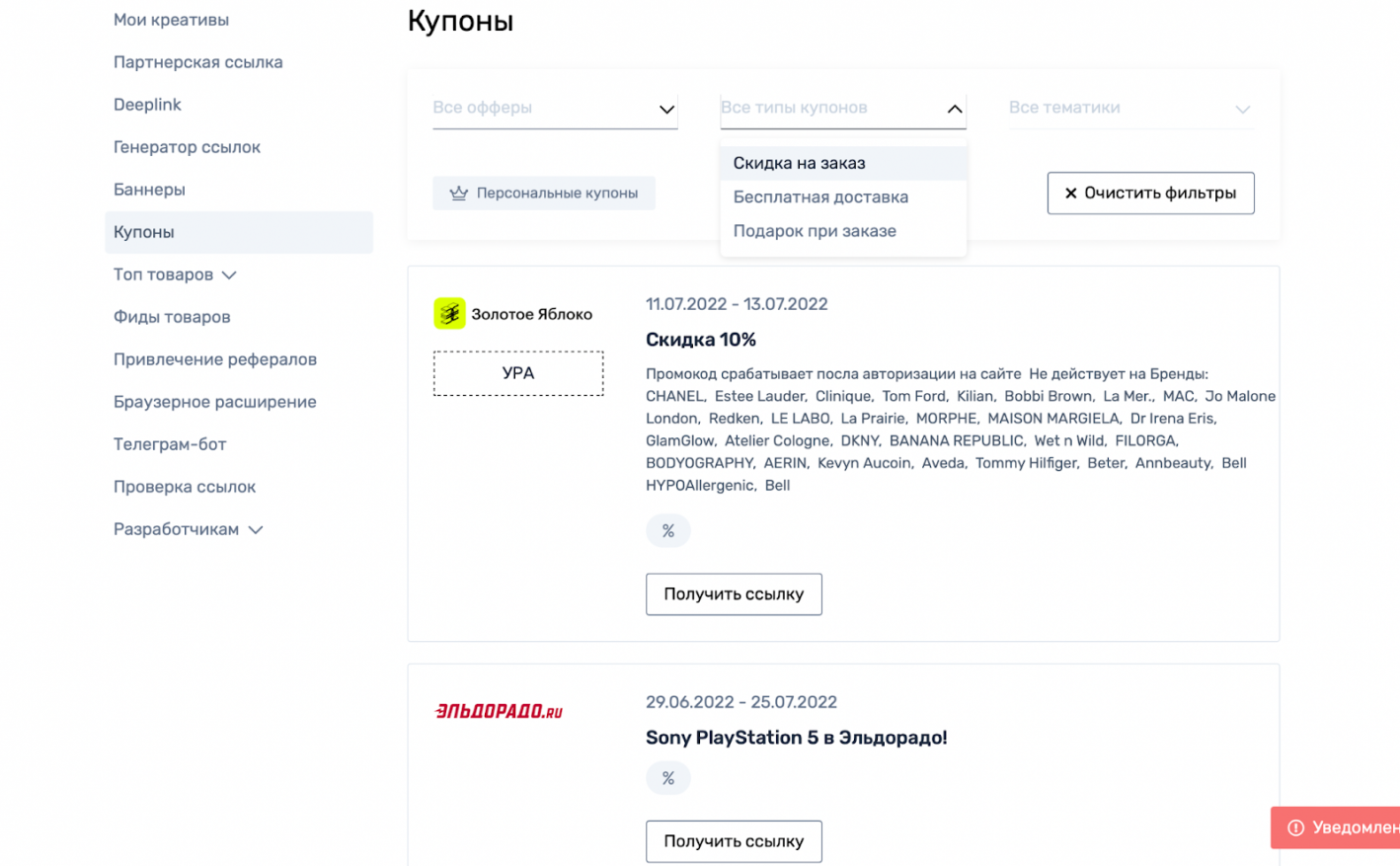The height and width of the screenshot is (866, 1400).
Task: Get the link for the Эльдорадо coupon
Action: click(734, 841)
